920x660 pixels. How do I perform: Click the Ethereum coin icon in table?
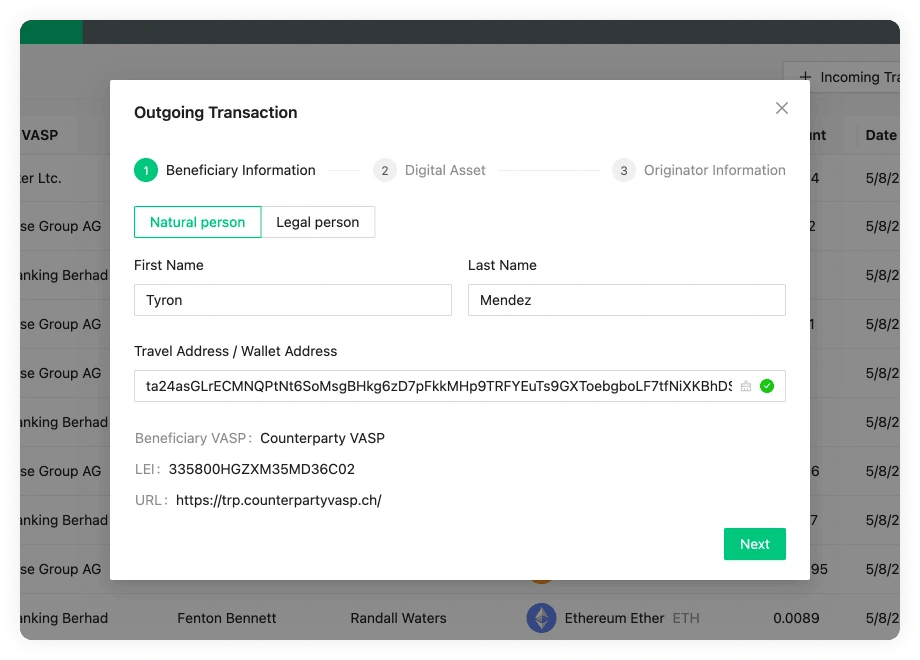pyautogui.click(x=541, y=618)
